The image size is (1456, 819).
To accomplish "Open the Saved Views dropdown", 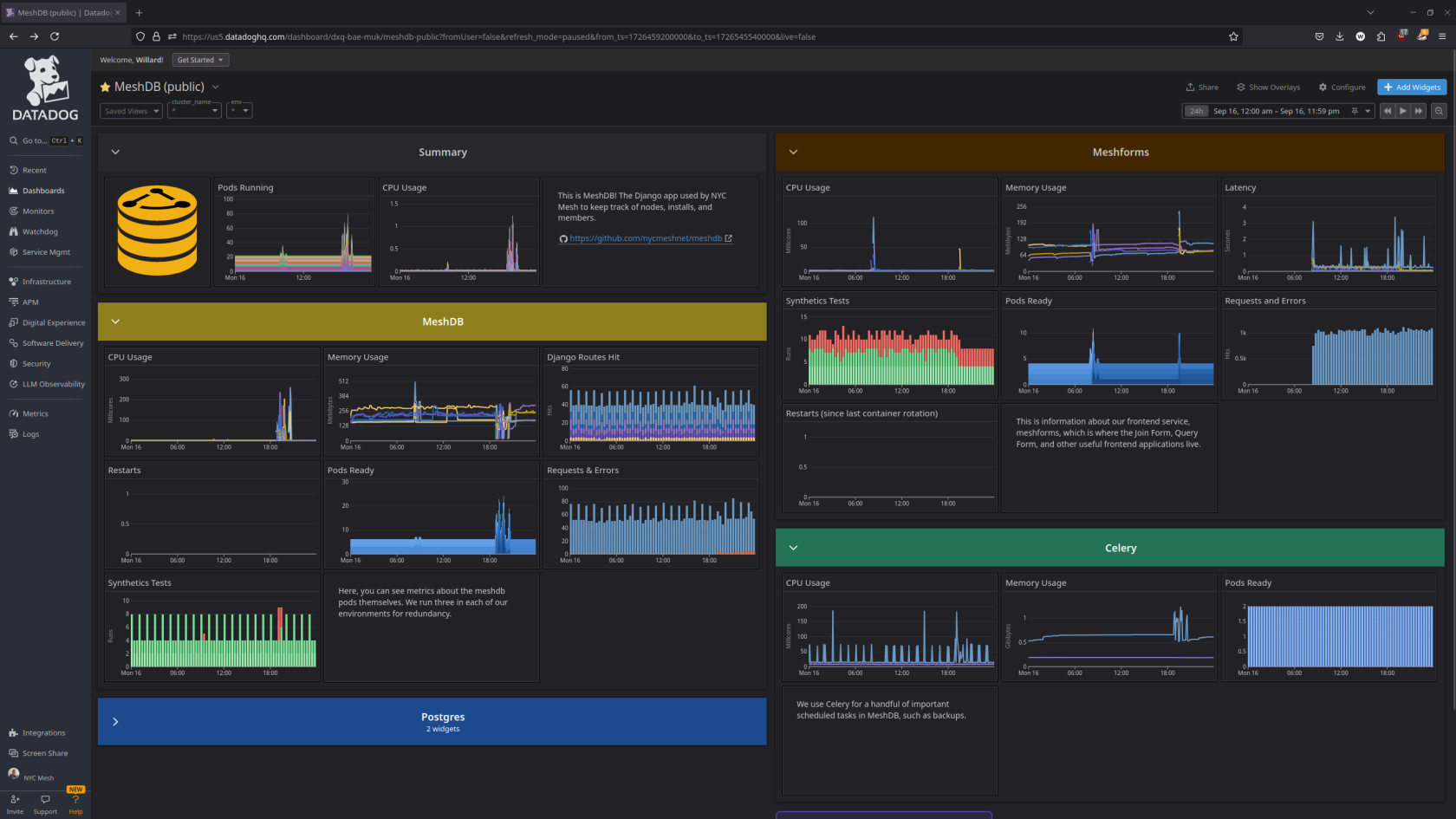I will click(132, 111).
